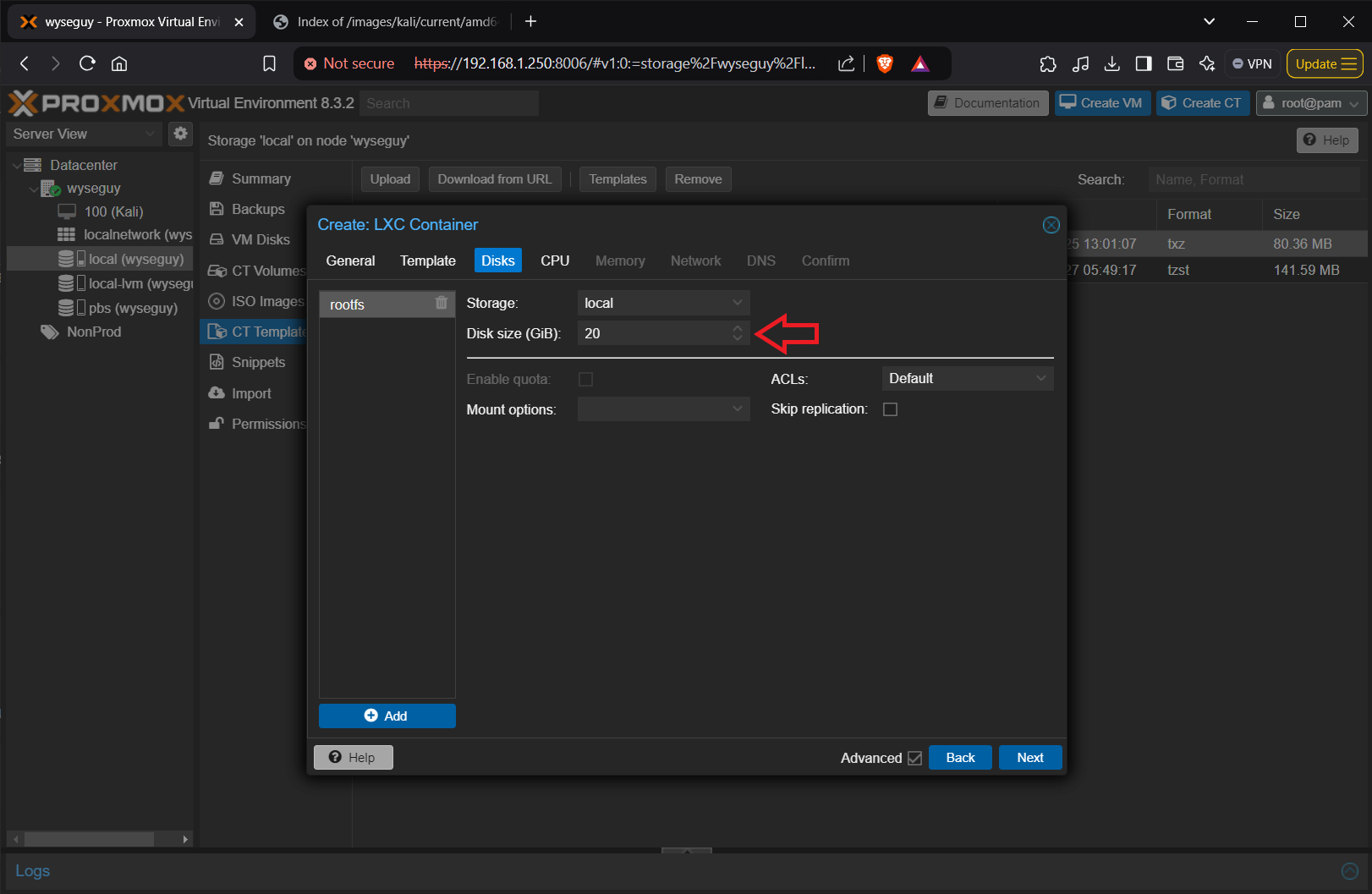Viewport: 1372px width, 894px height.
Task: Enable Skip replication checkbox
Action: [890, 409]
